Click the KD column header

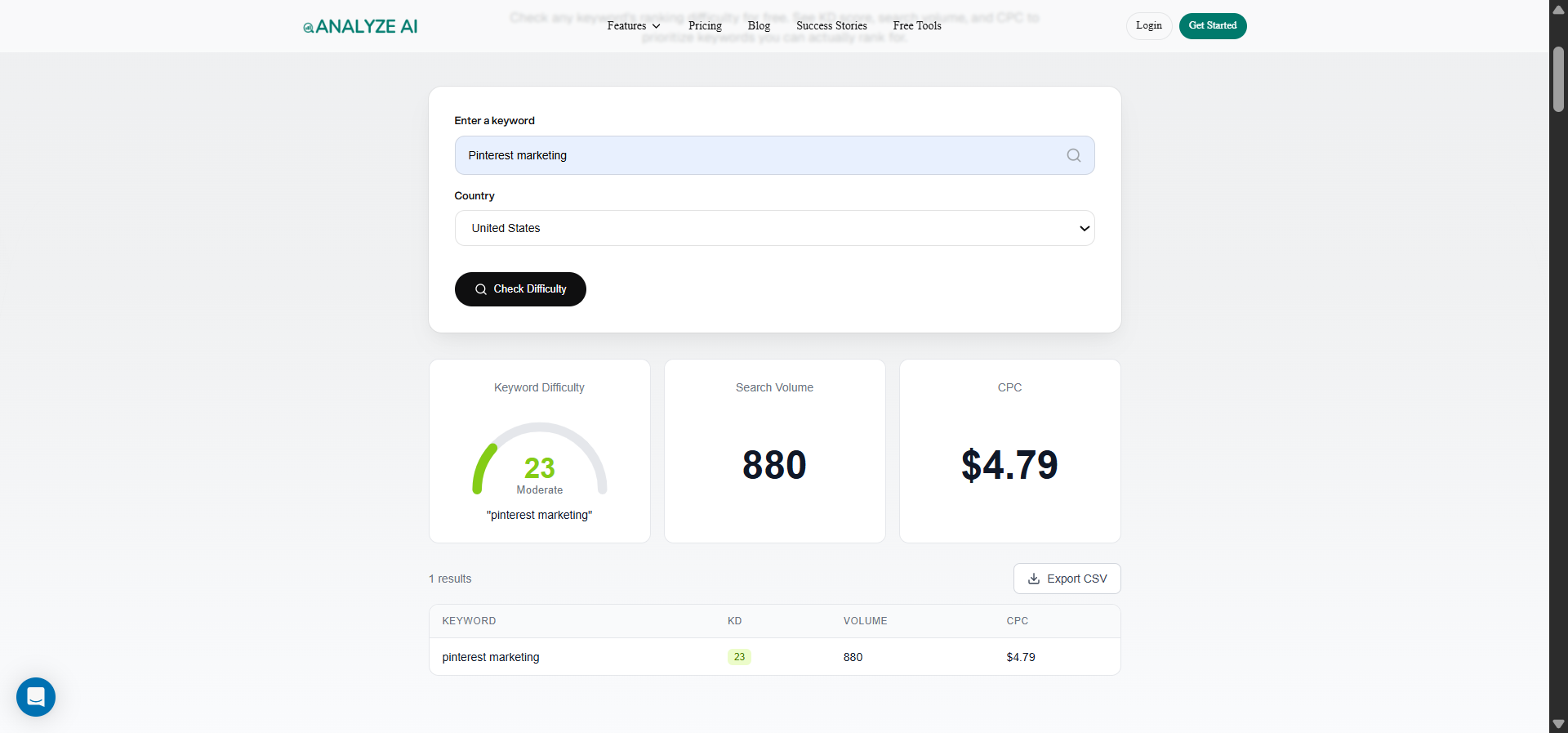[734, 621]
